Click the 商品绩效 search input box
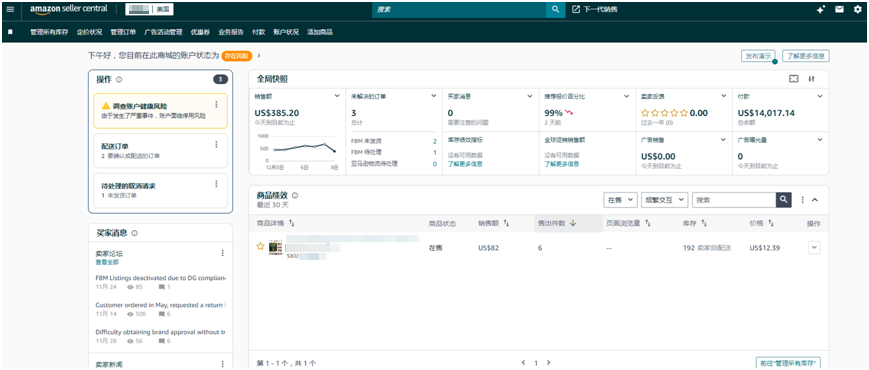 tap(734, 199)
